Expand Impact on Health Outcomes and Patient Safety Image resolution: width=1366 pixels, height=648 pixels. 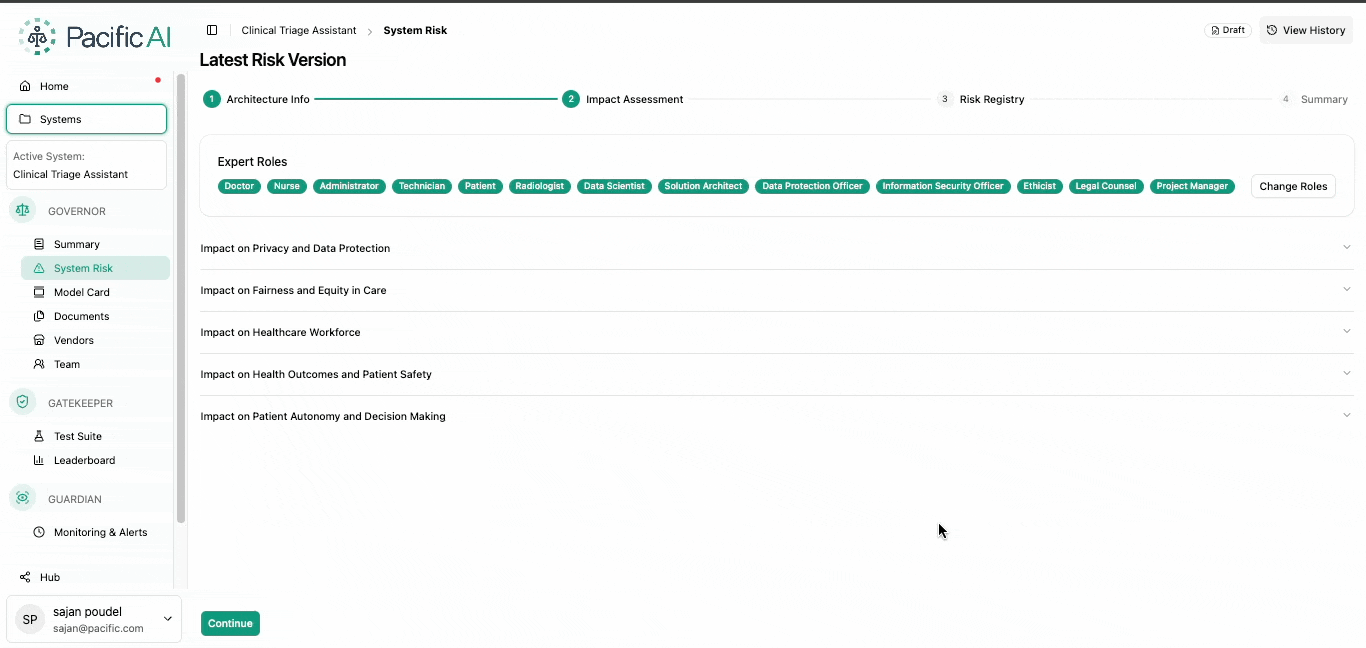coord(776,374)
